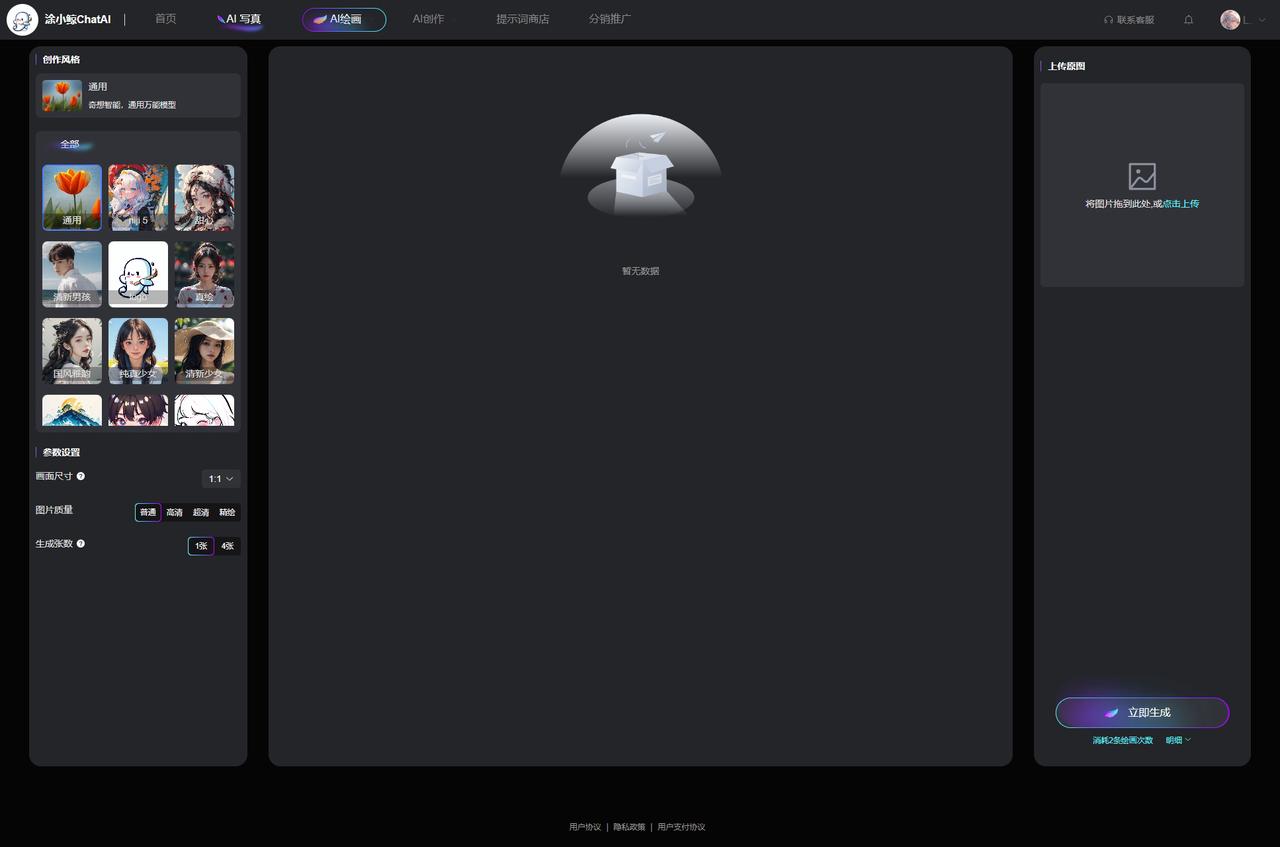Open the 1:1 aspect ratio dropdown
The image size is (1280, 847).
(221, 479)
